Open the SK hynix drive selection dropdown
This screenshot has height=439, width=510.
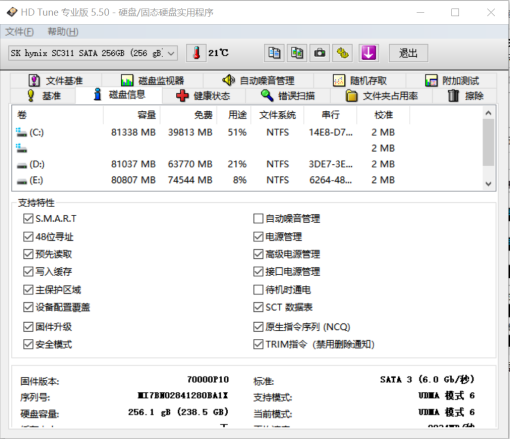pyautogui.click(x=93, y=53)
